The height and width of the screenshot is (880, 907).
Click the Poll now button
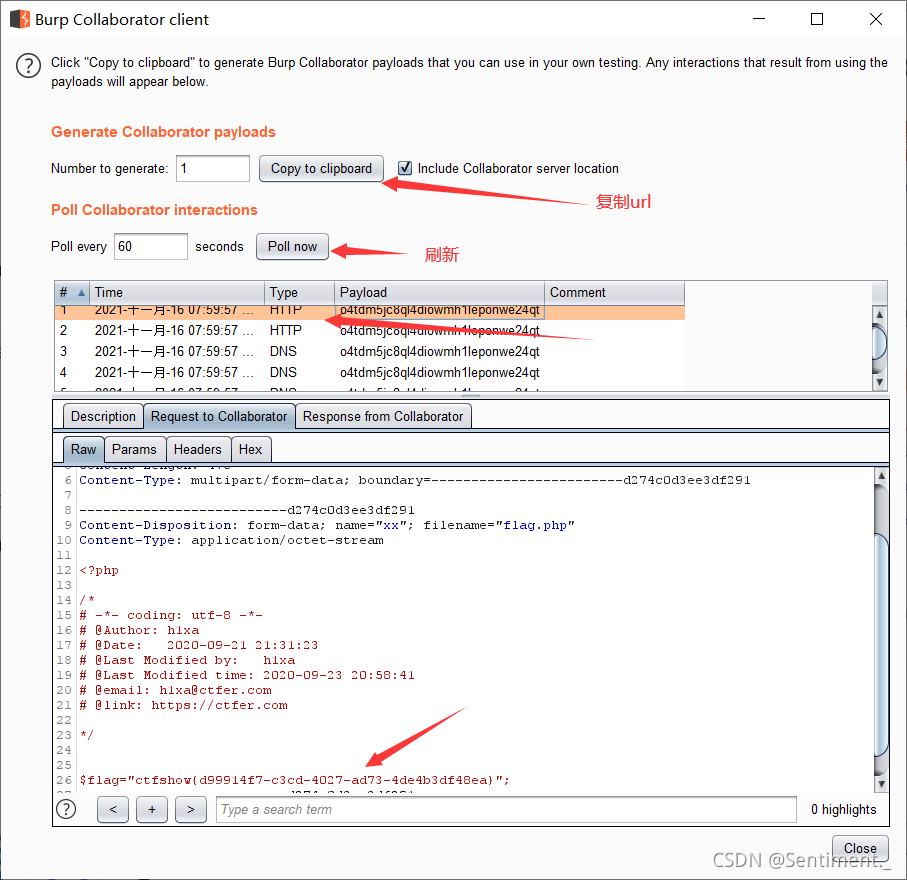(292, 246)
